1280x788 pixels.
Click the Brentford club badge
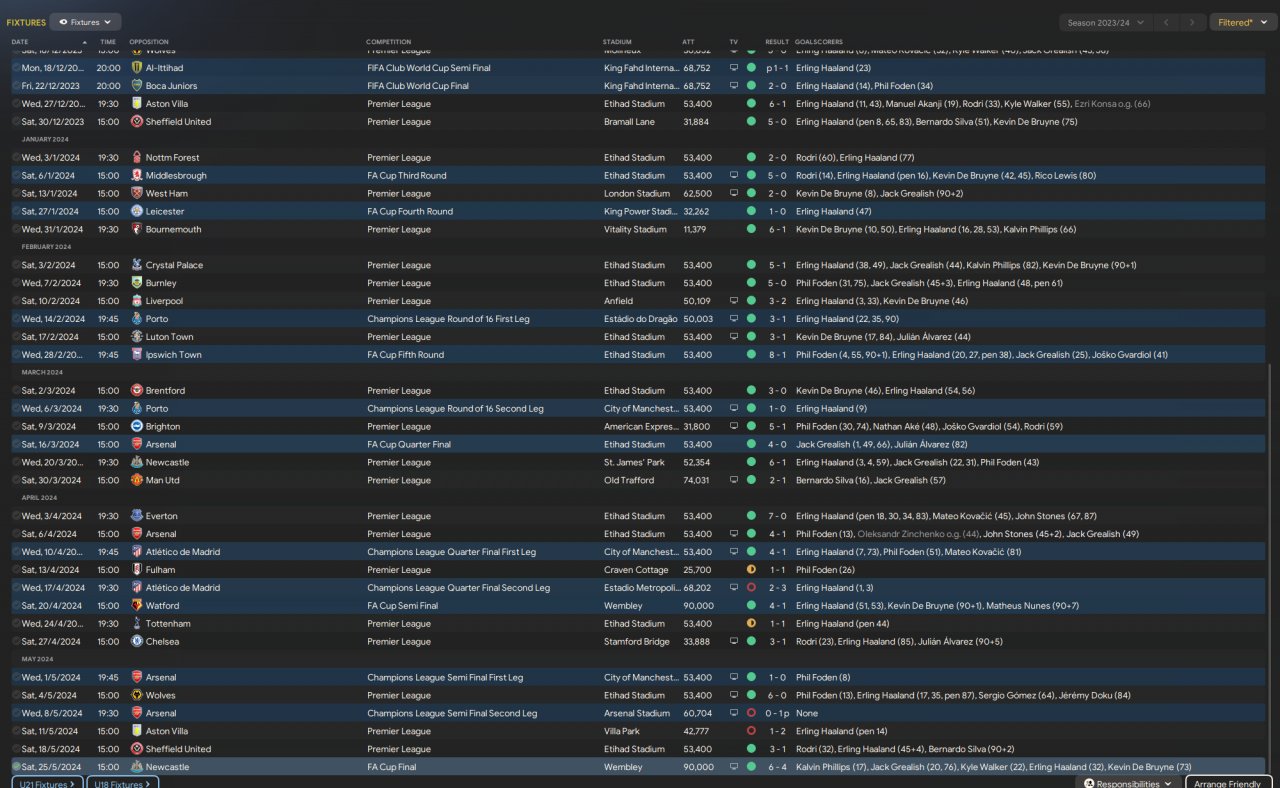(x=137, y=391)
